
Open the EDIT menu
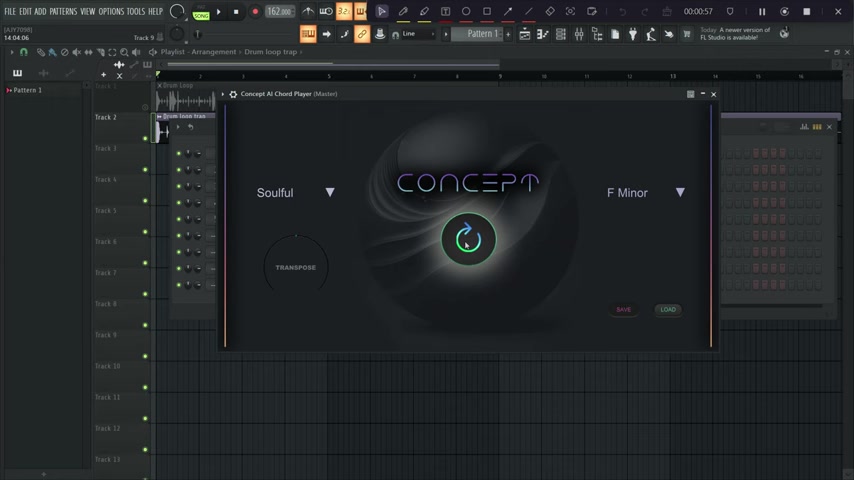(25, 11)
